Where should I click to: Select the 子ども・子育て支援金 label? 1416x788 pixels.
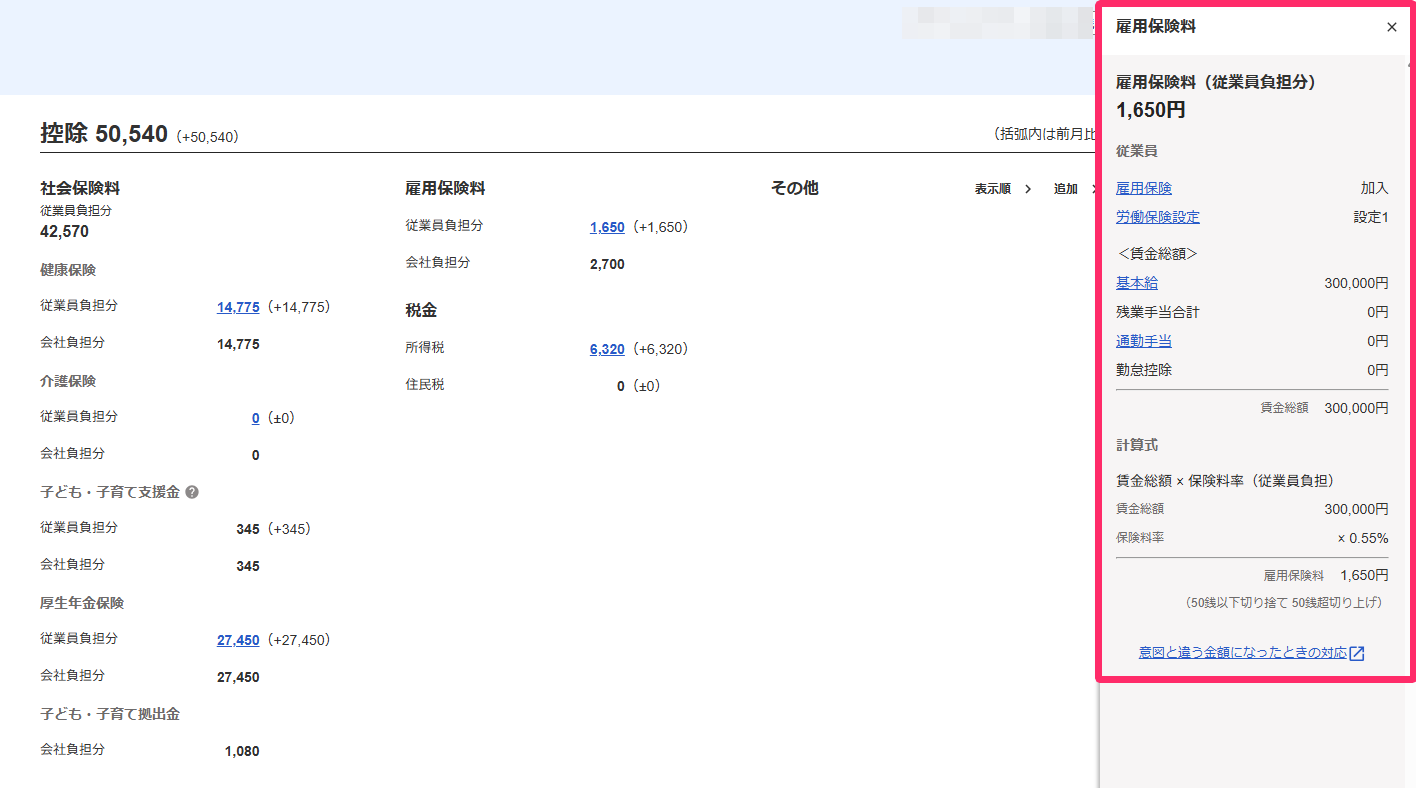tap(110, 492)
